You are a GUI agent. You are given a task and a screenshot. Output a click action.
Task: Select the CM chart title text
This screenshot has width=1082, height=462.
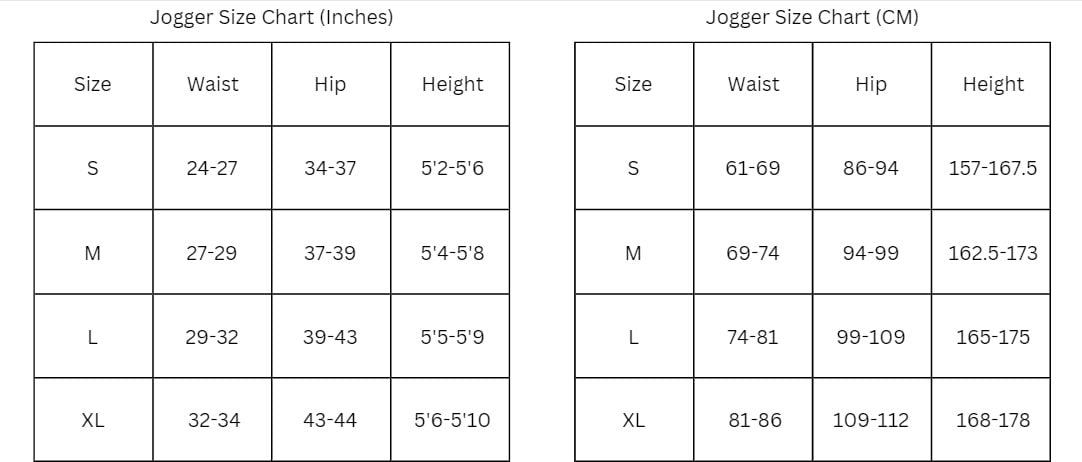tap(812, 17)
